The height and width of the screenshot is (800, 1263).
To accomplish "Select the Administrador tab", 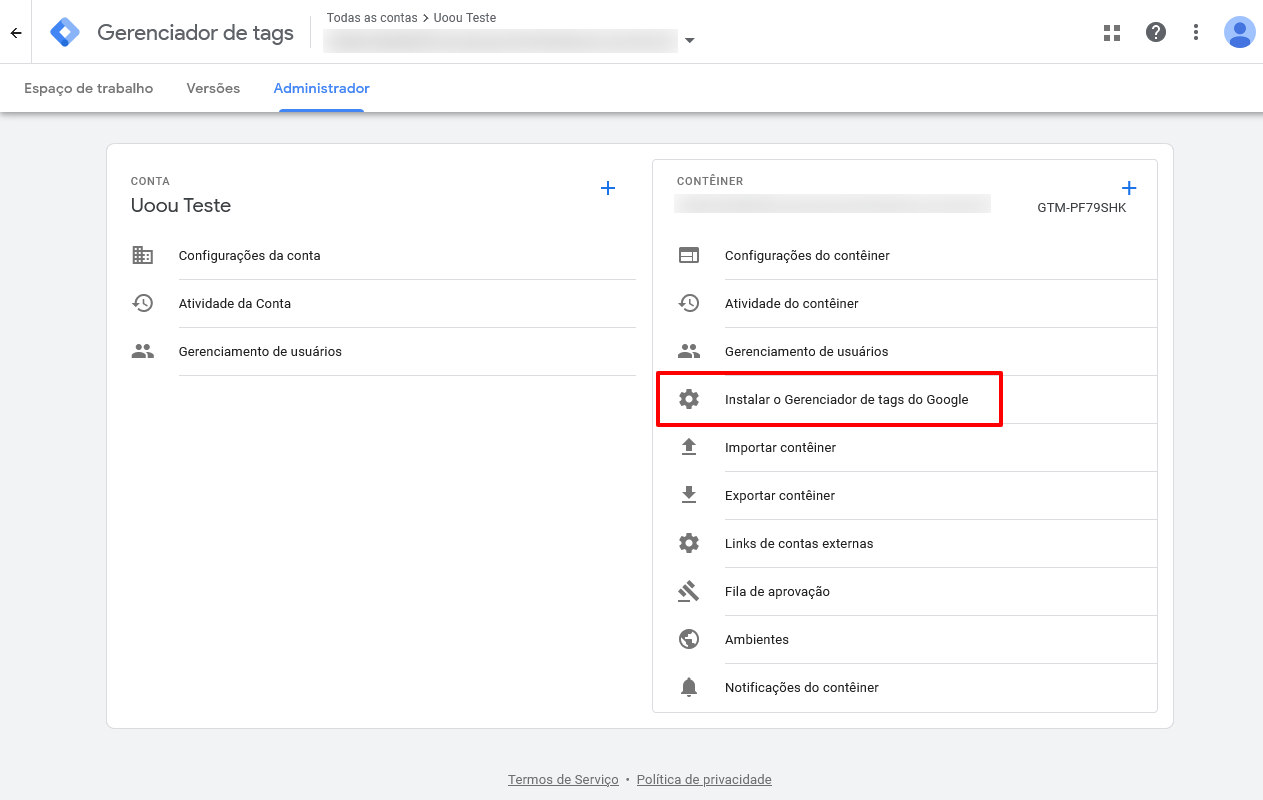I will 322,88.
